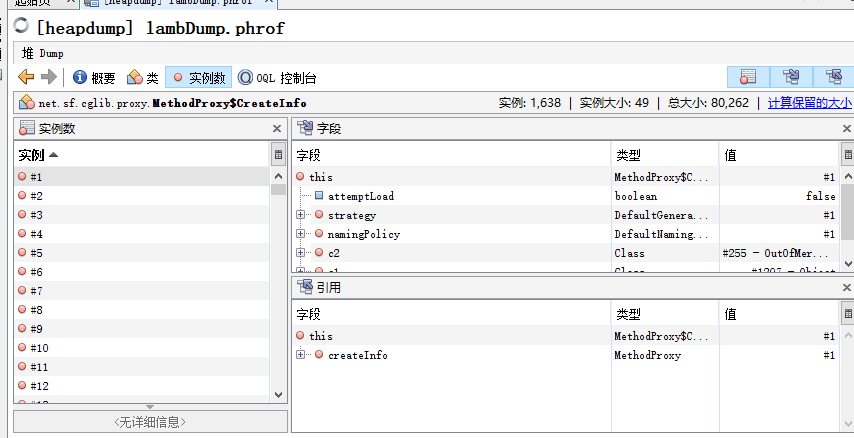Select instance #11 in list
The height and width of the screenshot is (438, 854).
142,367
